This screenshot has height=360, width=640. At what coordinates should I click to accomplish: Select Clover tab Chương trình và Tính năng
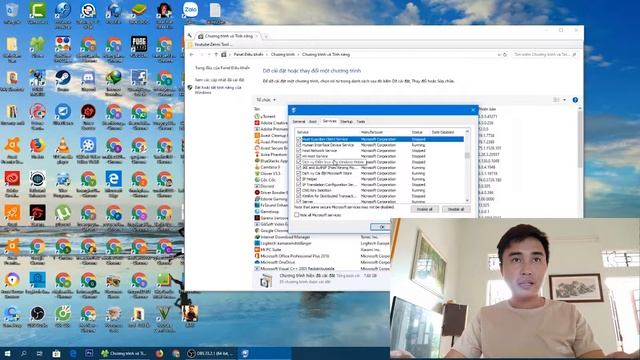coord(229,36)
